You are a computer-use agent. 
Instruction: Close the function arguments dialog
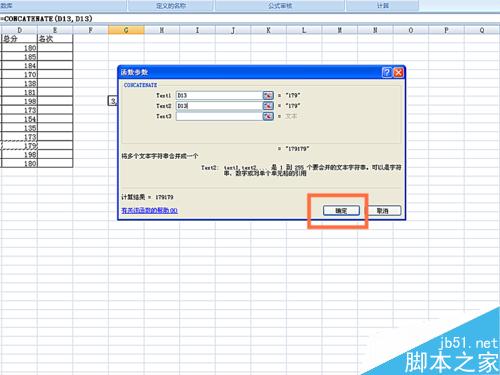tap(398, 72)
